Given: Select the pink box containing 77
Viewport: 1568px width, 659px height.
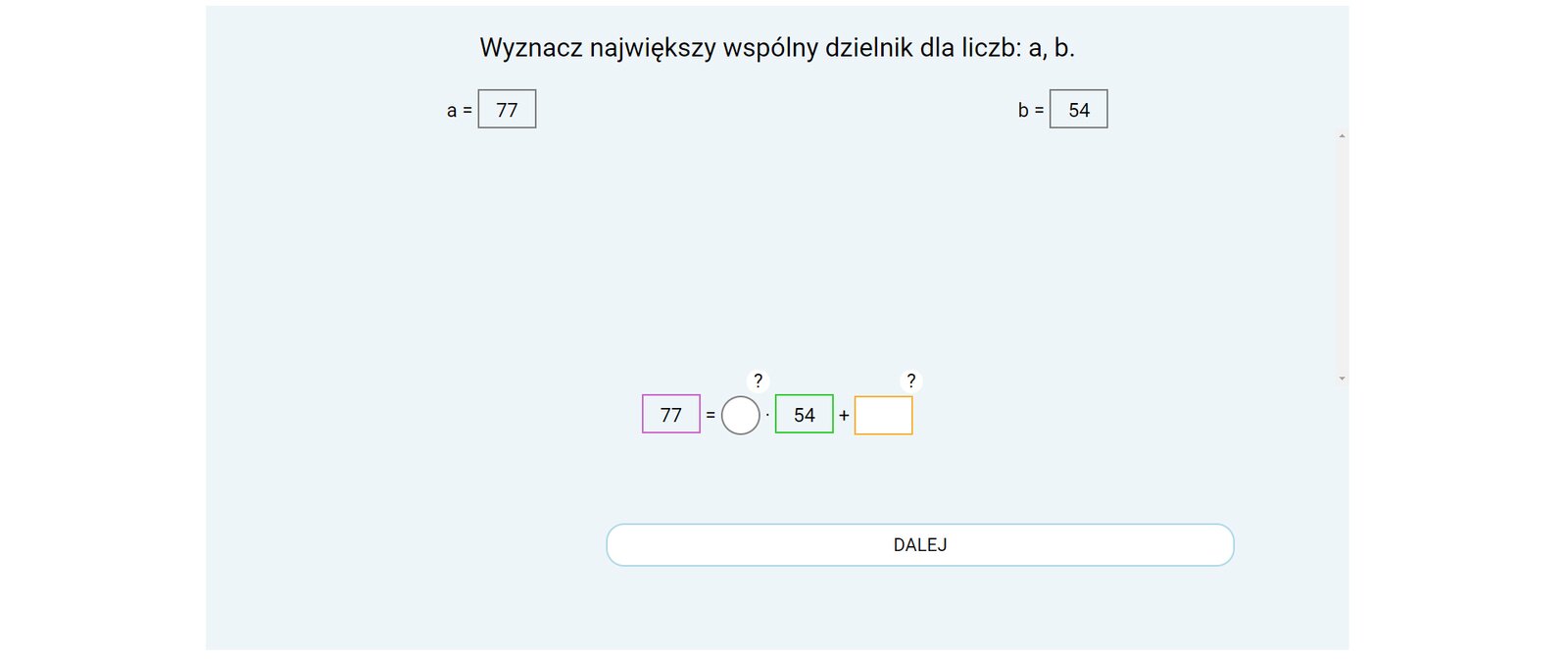Looking at the screenshot, I should coord(670,415).
